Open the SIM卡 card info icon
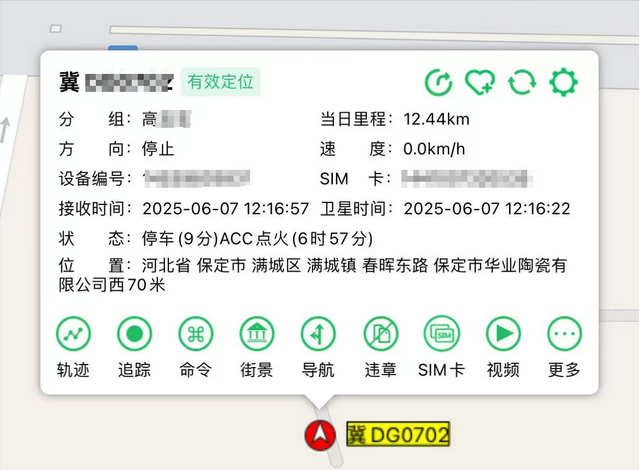Screen dimensions: 640x470 (x=441, y=333)
